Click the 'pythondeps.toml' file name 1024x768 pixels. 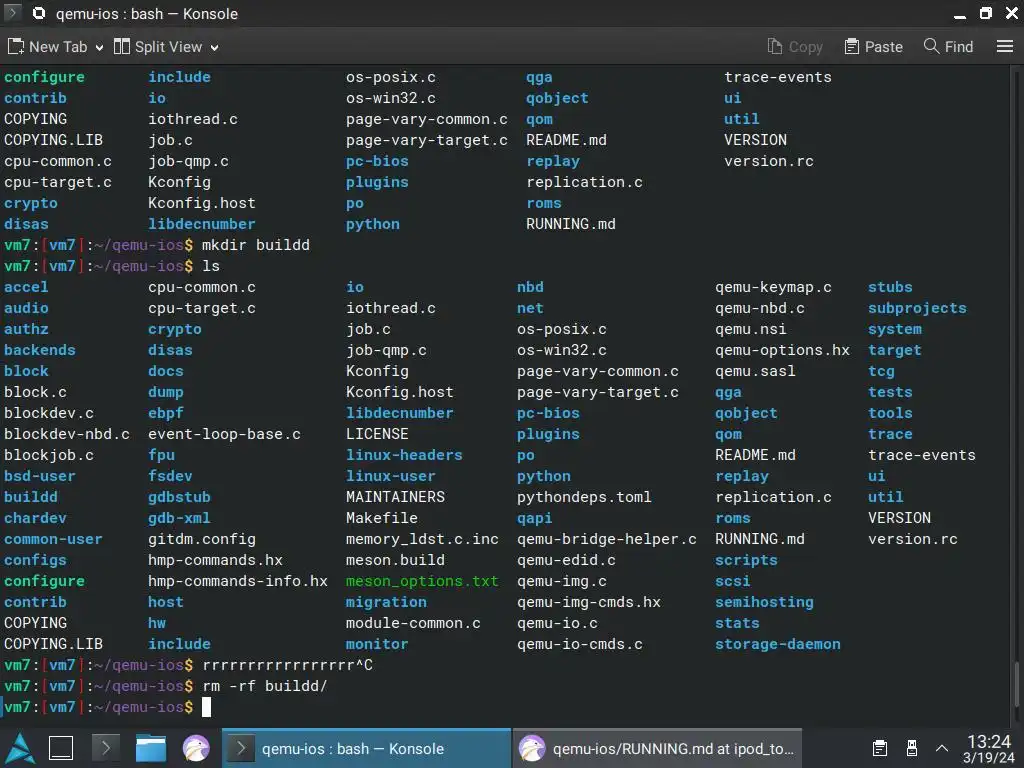pyautogui.click(x=584, y=497)
